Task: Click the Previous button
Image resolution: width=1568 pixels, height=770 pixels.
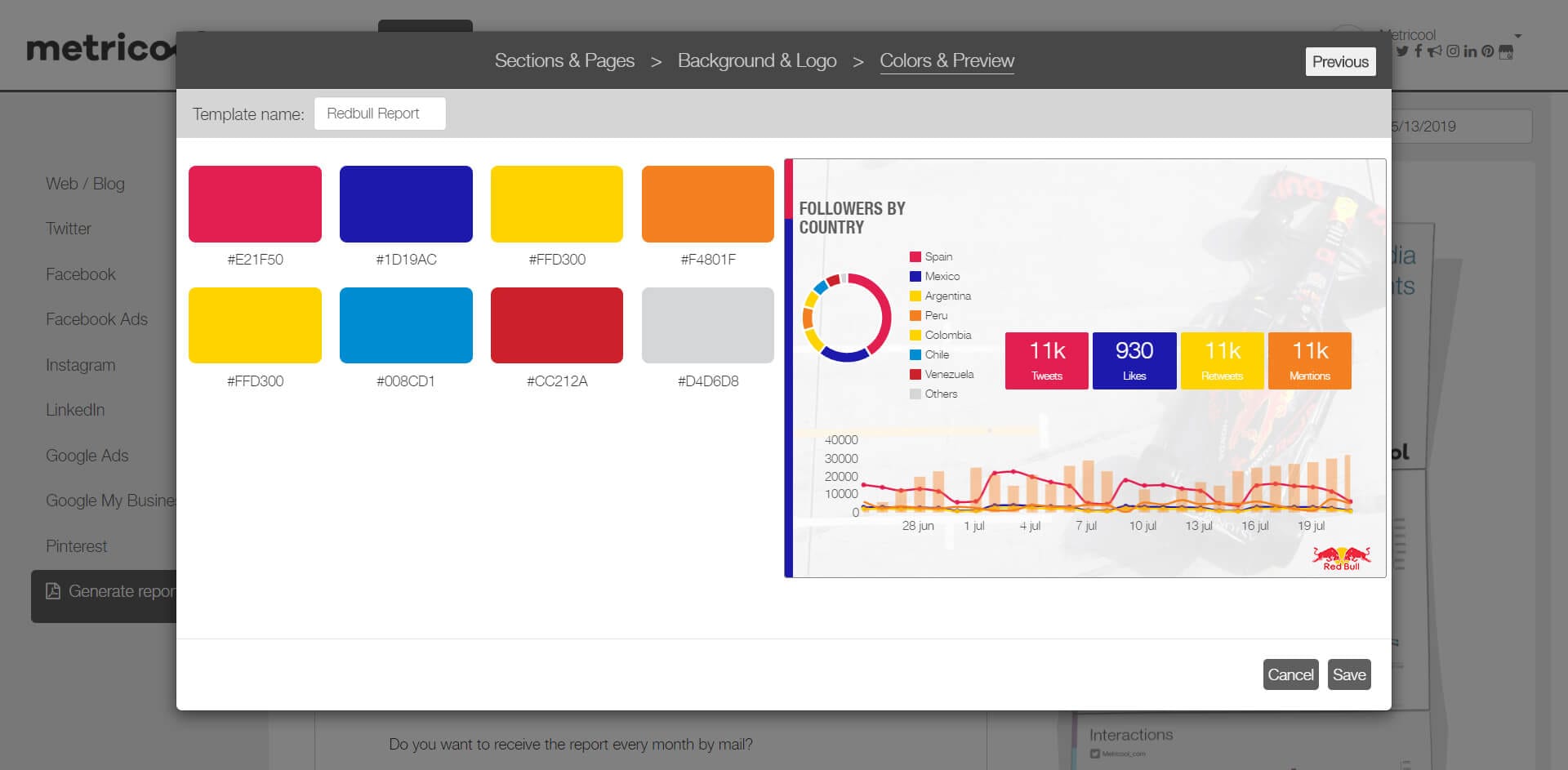Action: point(1340,62)
